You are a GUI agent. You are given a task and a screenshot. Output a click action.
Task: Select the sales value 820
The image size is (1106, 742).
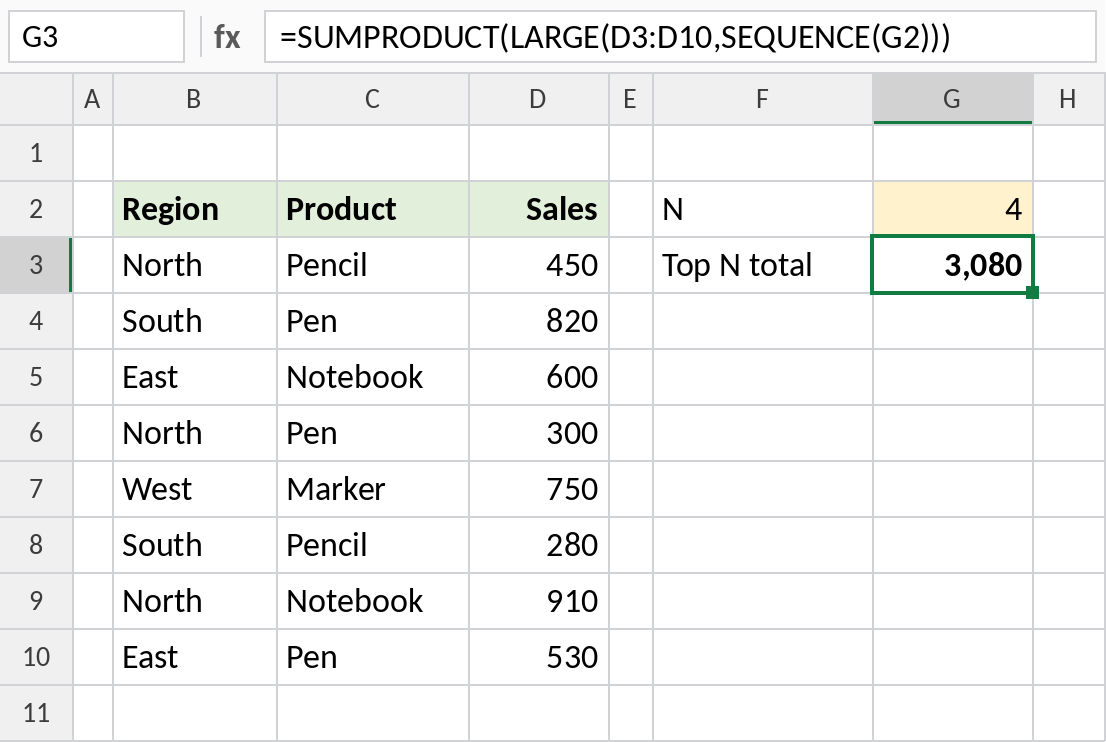(538, 321)
